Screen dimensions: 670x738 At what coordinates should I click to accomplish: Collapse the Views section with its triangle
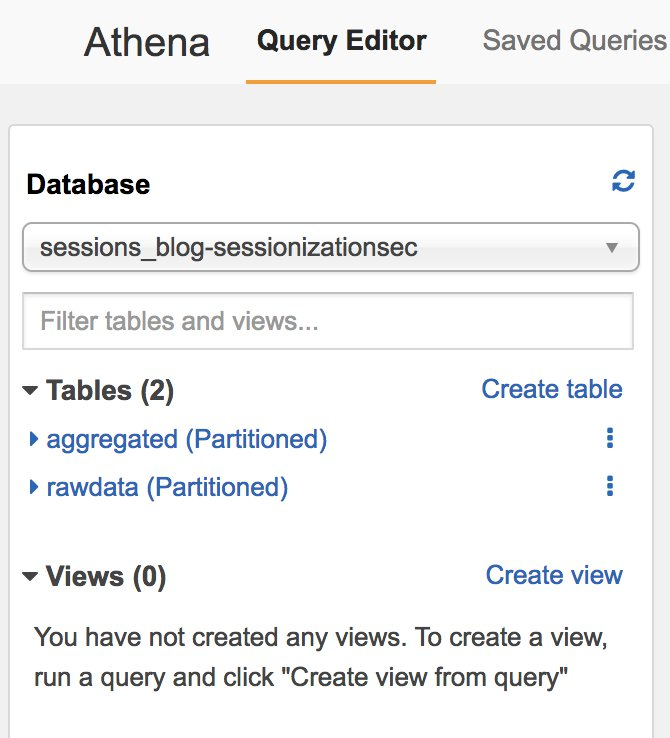click(30, 577)
